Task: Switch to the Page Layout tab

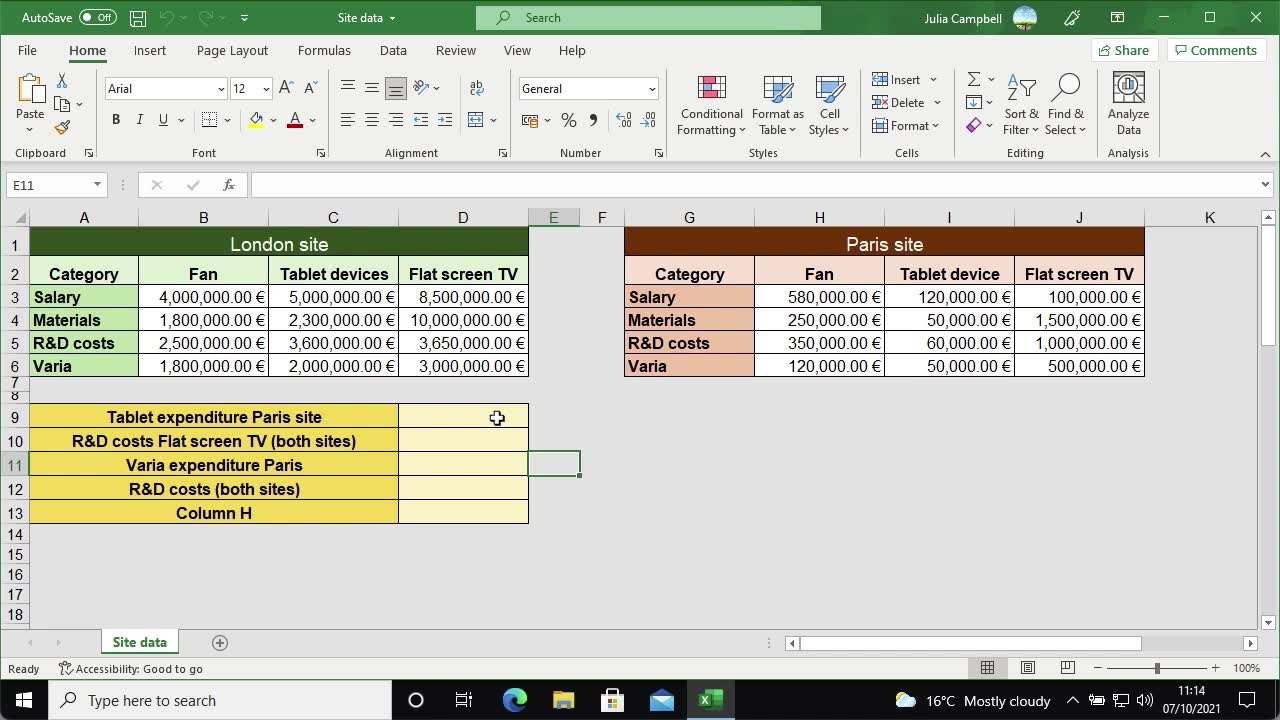Action: pyautogui.click(x=232, y=50)
